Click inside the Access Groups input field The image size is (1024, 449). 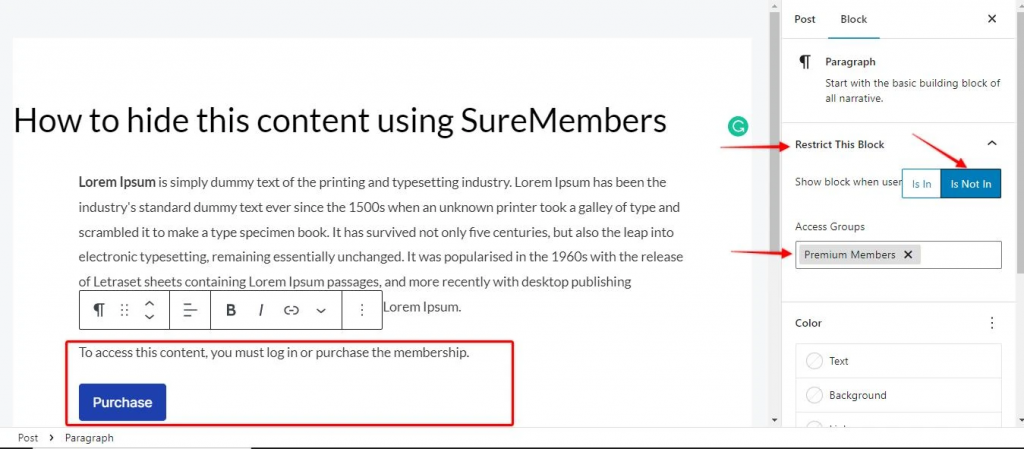coord(958,255)
